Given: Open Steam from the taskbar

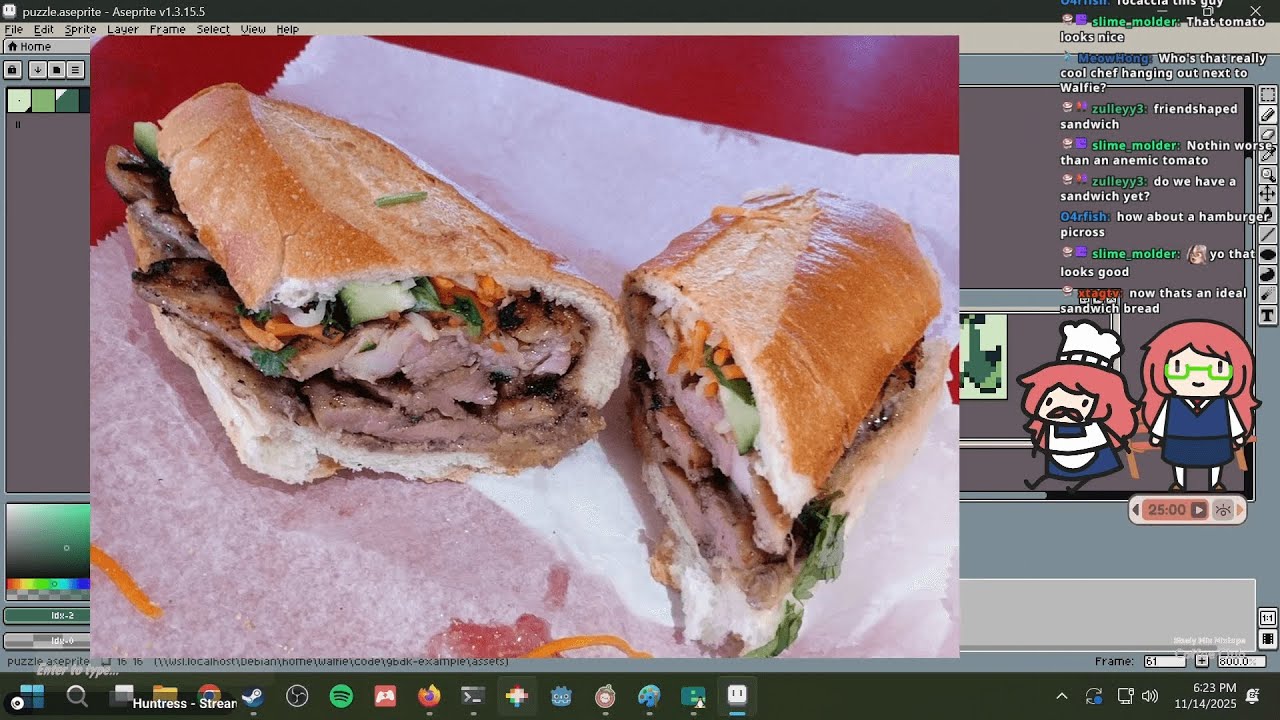Looking at the screenshot, I should click(x=253, y=697).
